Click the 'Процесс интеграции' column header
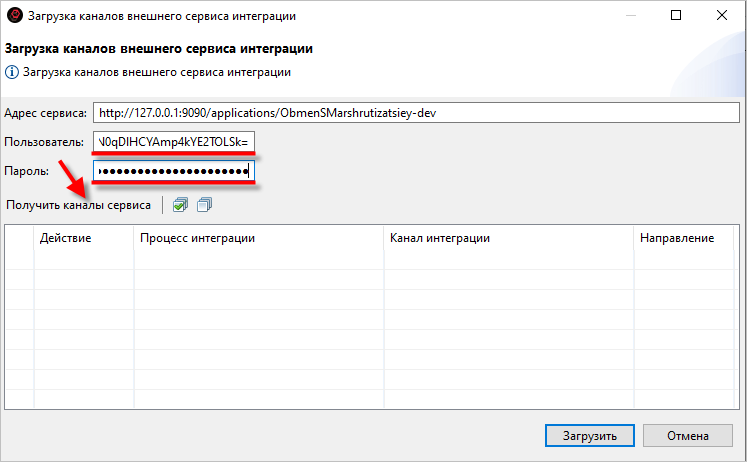 tap(257, 238)
